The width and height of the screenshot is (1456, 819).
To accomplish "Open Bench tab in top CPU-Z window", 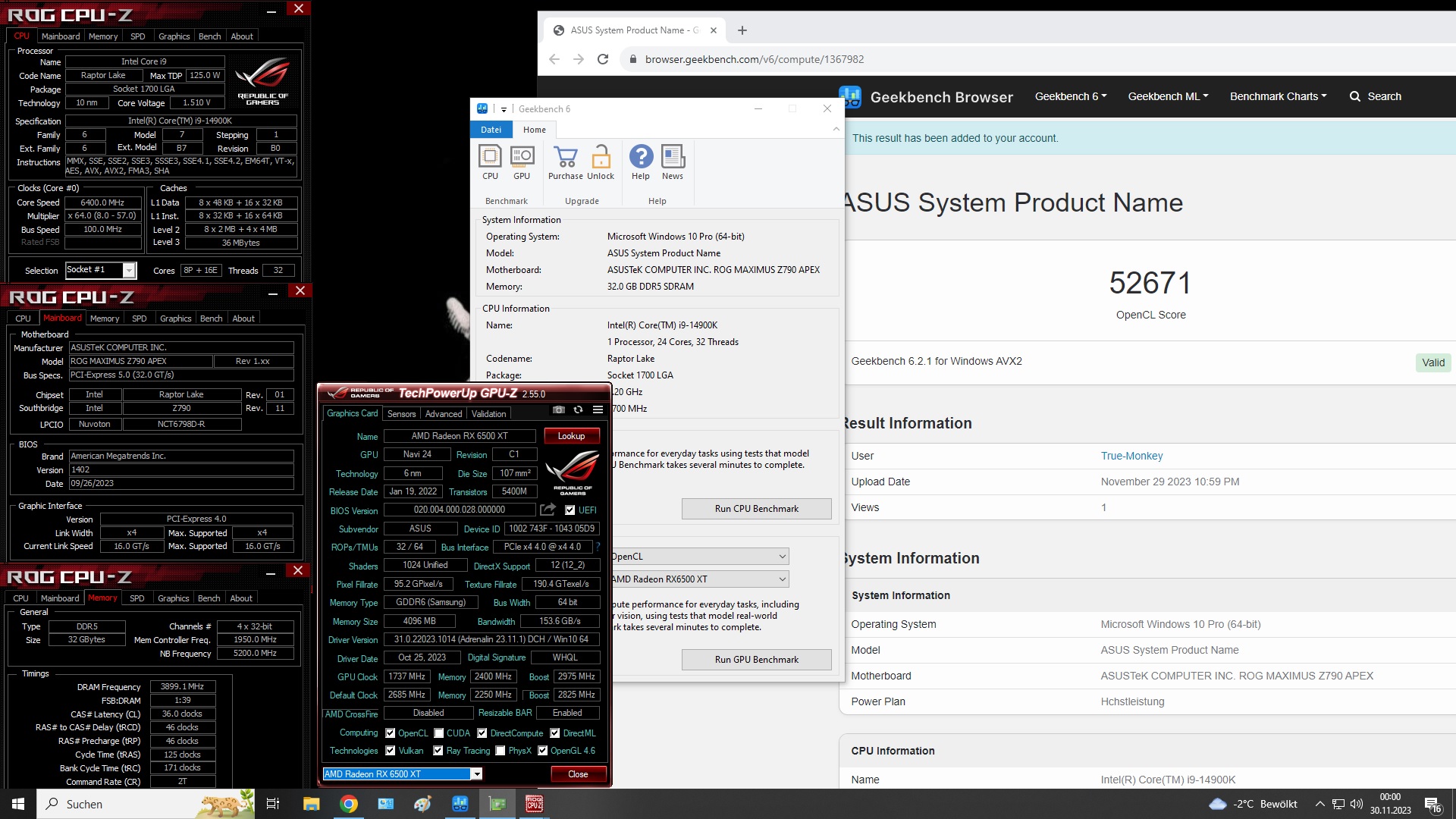I will click(x=209, y=36).
